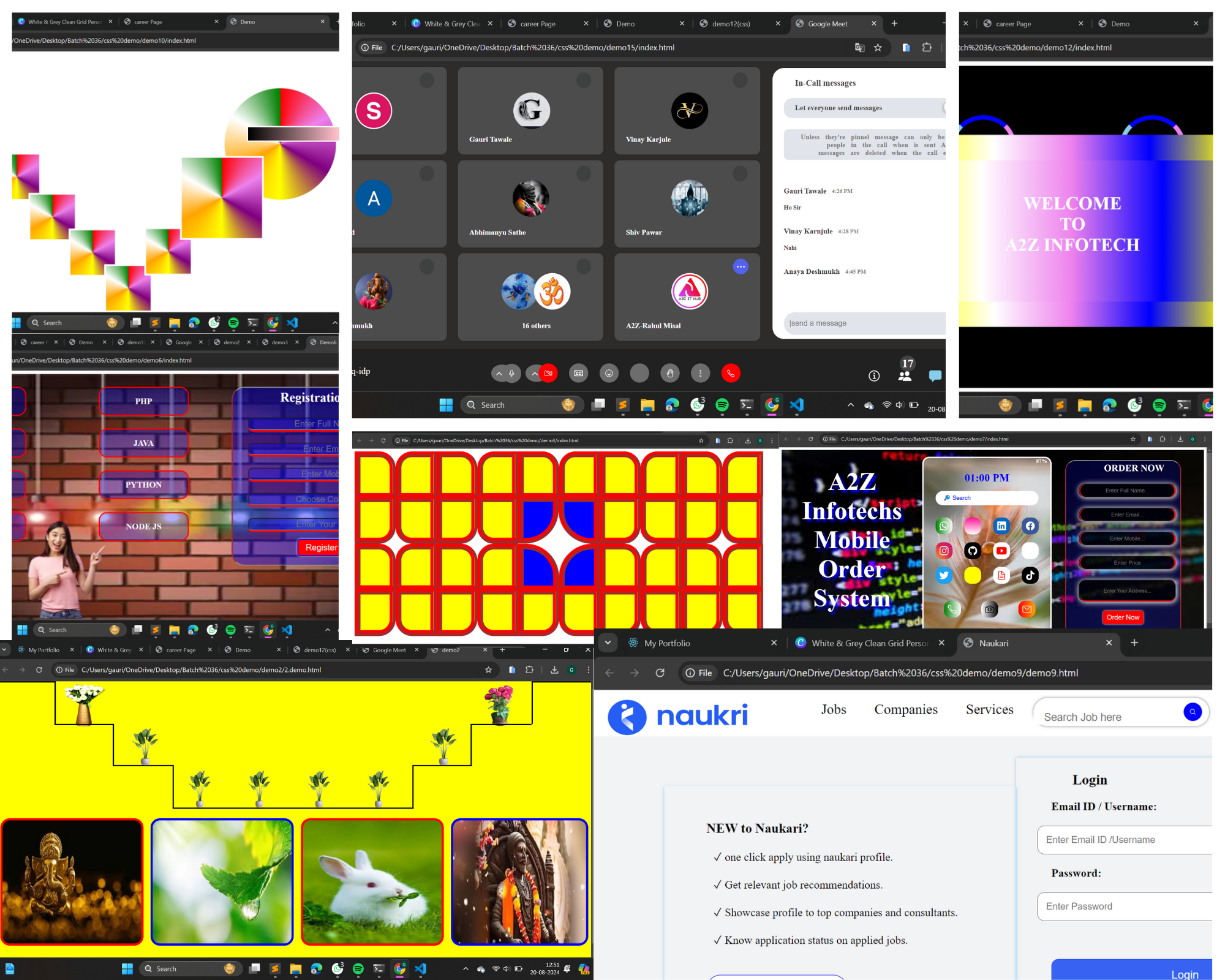Click the blue search icon on Naukri
The width and height of the screenshot is (1225, 980).
pyautogui.click(x=1193, y=712)
